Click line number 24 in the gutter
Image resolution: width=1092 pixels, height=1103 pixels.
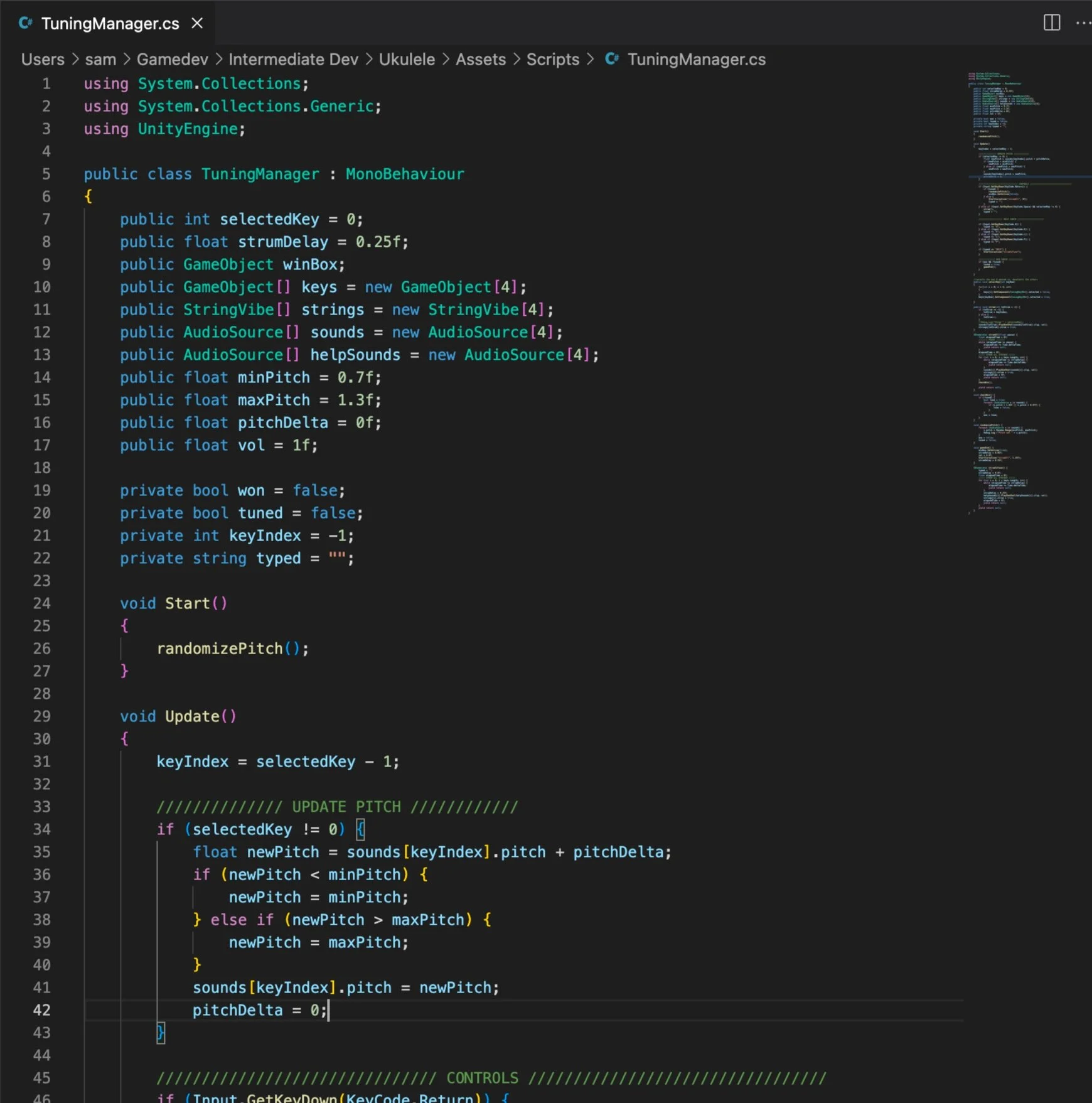41,603
